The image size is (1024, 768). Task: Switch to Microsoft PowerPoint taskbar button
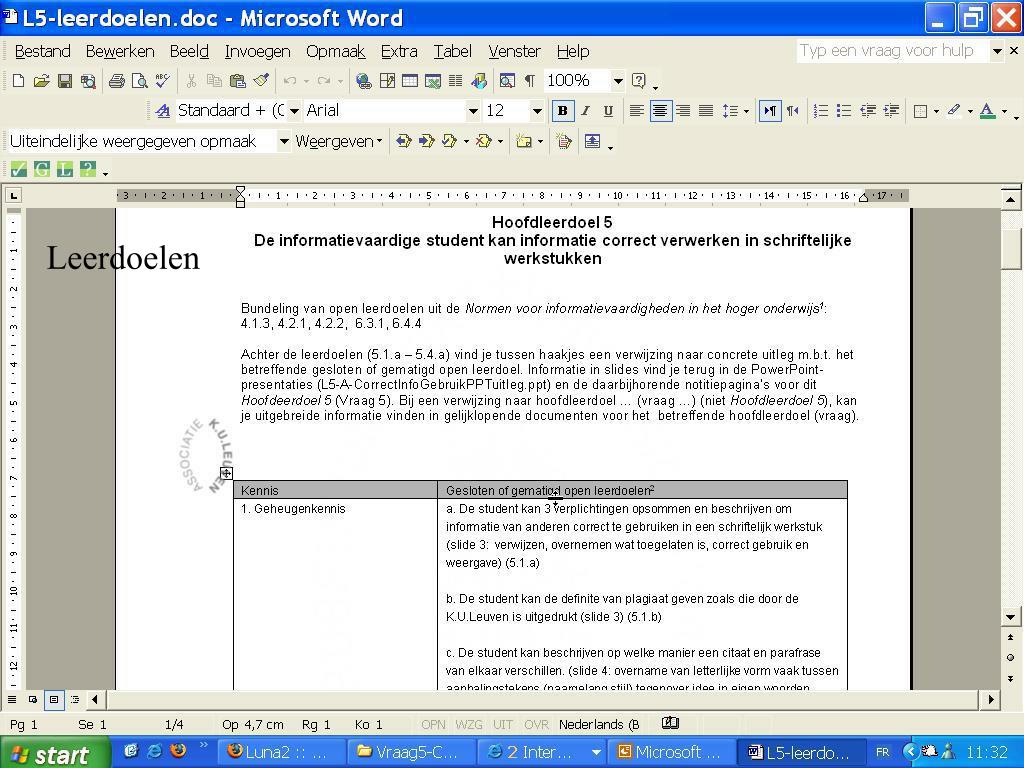(671, 752)
